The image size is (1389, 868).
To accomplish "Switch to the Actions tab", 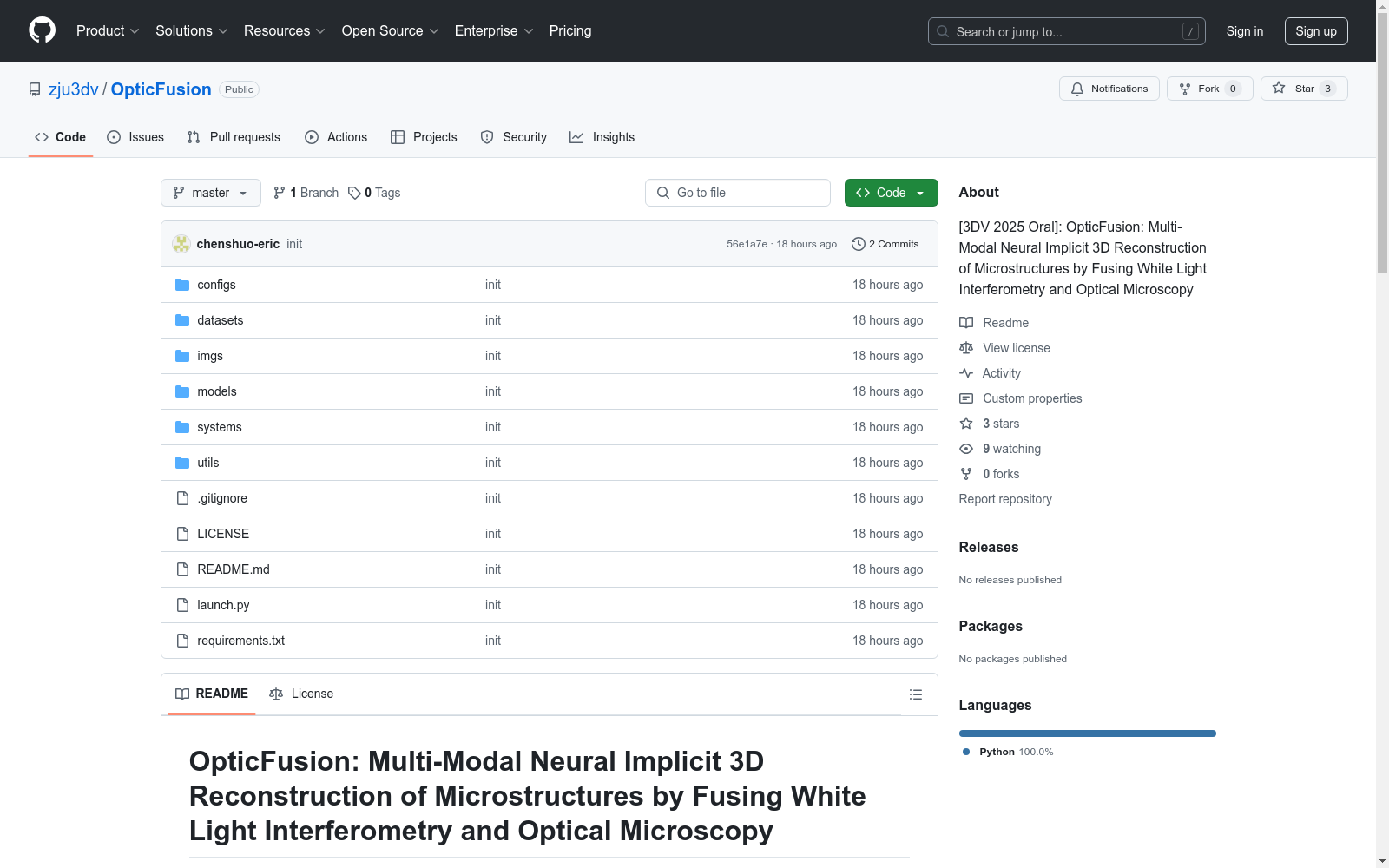I will point(336,137).
